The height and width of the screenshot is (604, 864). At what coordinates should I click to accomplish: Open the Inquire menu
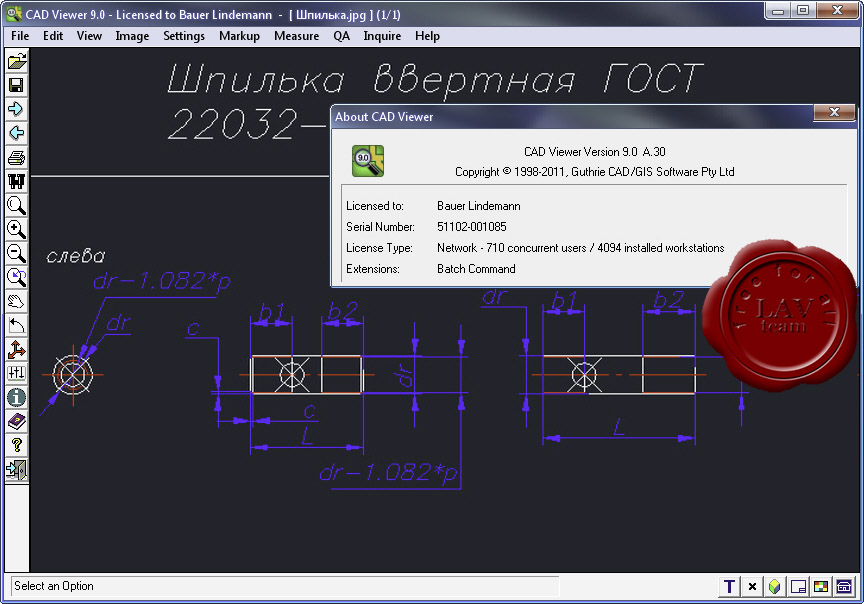[x=382, y=36]
